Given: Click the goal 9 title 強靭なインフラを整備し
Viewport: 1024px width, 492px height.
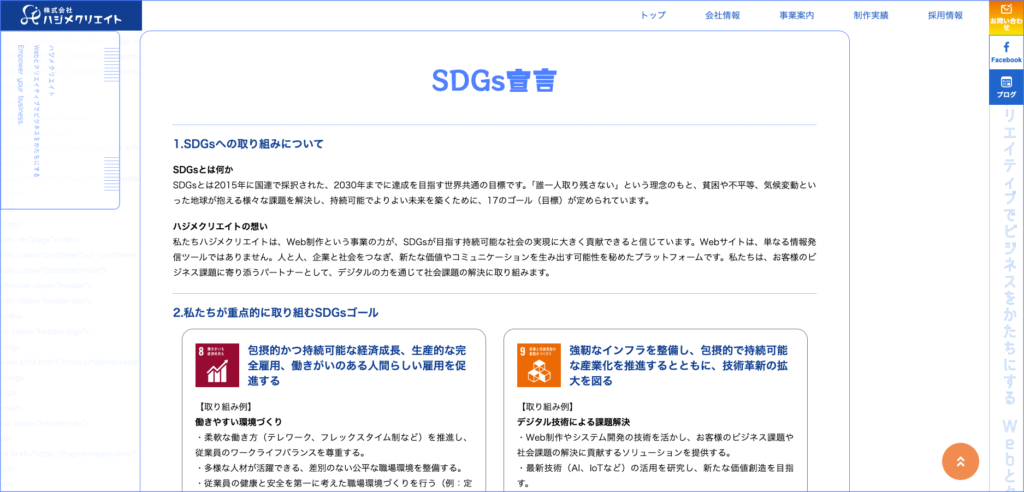Looking at the screenshot, I should pos(679,365).
